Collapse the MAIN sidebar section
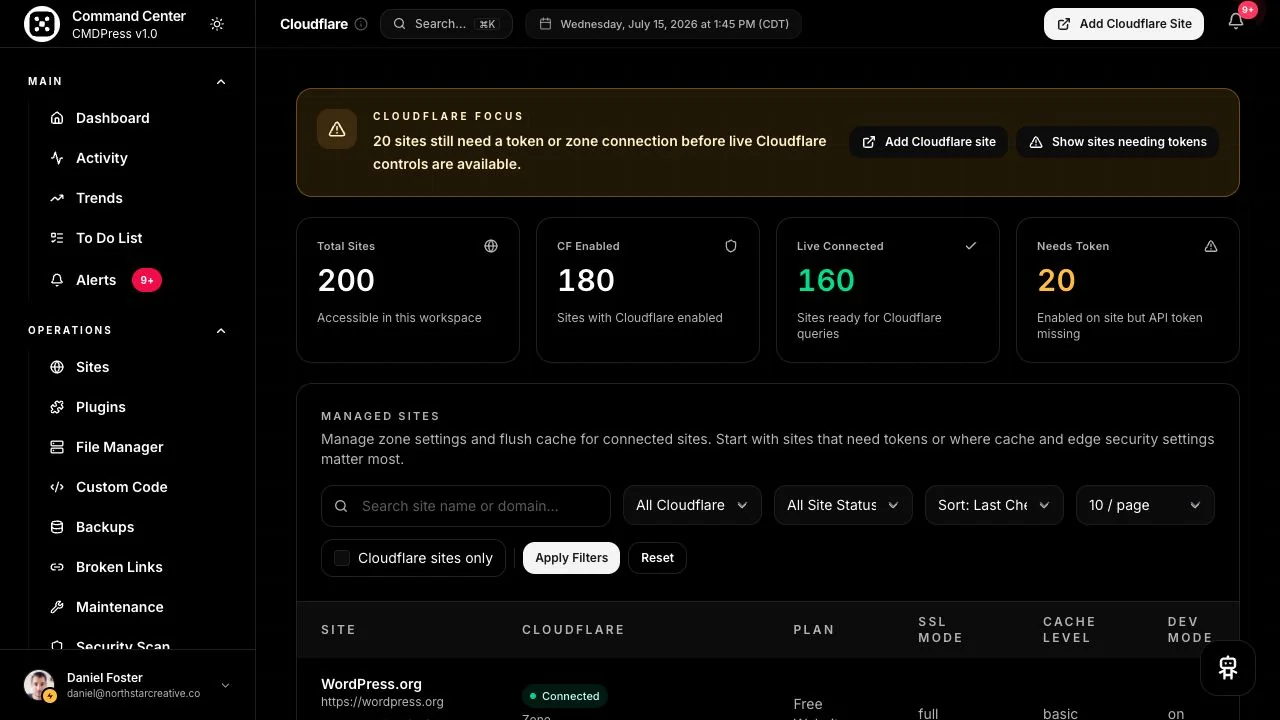 (x=221, y=81)
